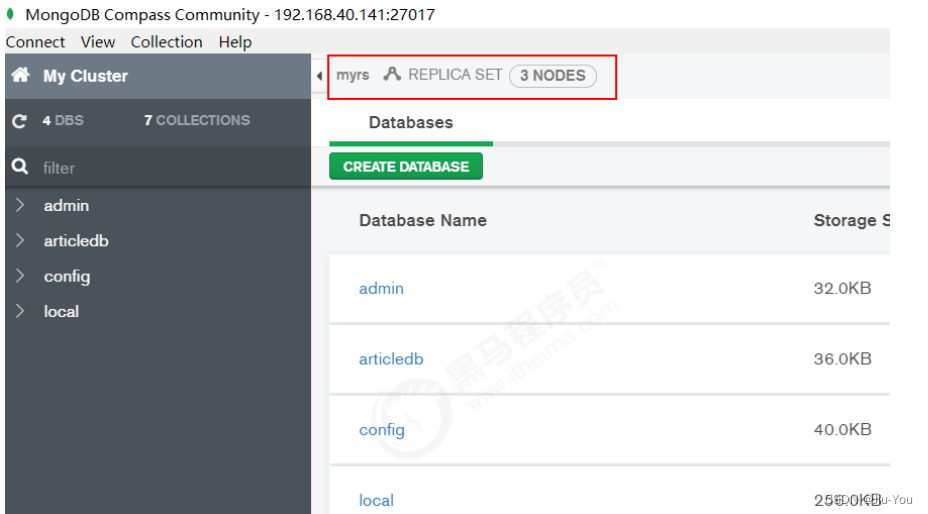Expand the local database in sidebar
Image resolution: width=928 pixels, height=514 pixels.
point(20,311)
